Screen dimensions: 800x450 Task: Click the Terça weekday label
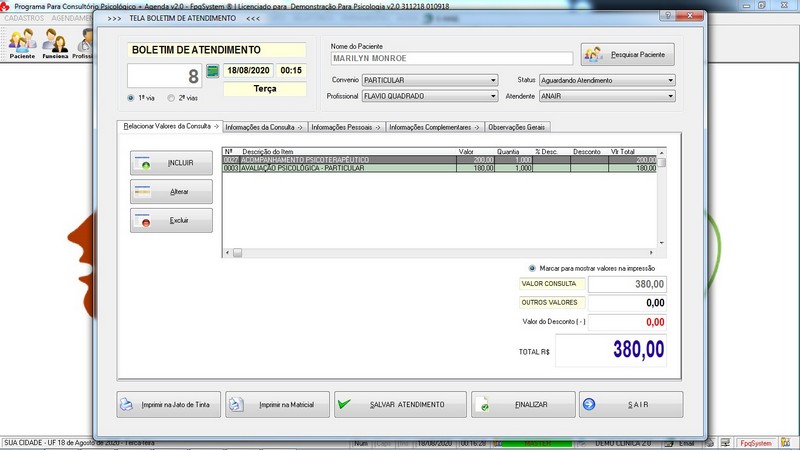pyautogui.click(x=265, y=89)
